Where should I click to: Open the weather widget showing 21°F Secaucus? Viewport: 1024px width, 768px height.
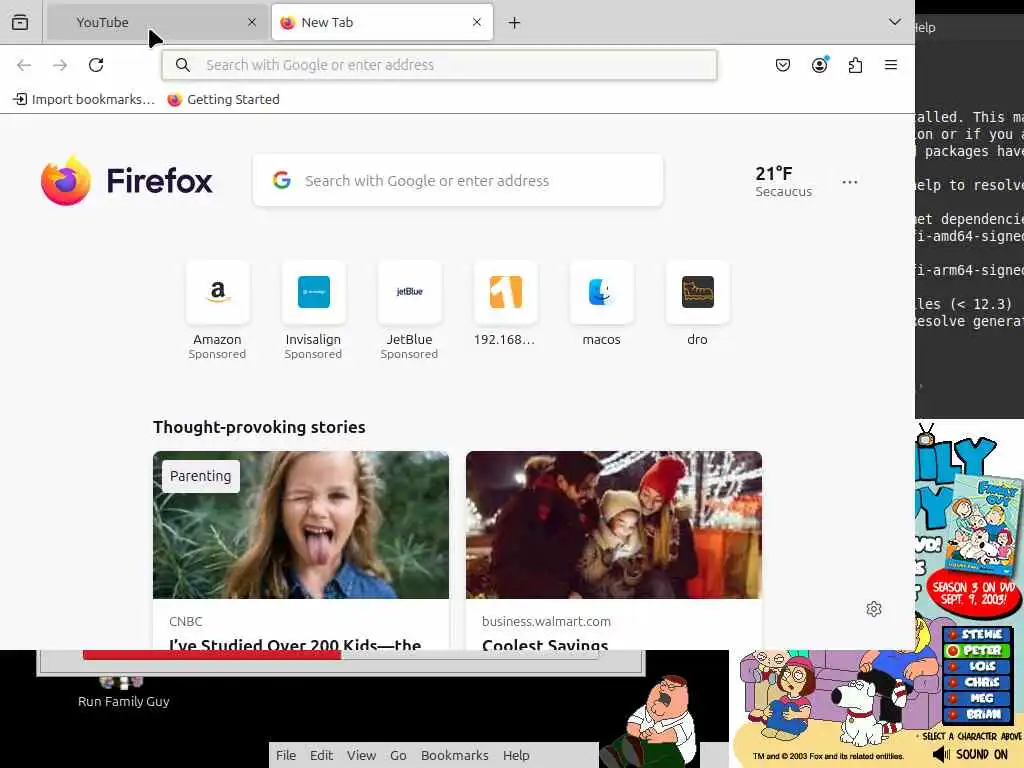click(784, 181)
